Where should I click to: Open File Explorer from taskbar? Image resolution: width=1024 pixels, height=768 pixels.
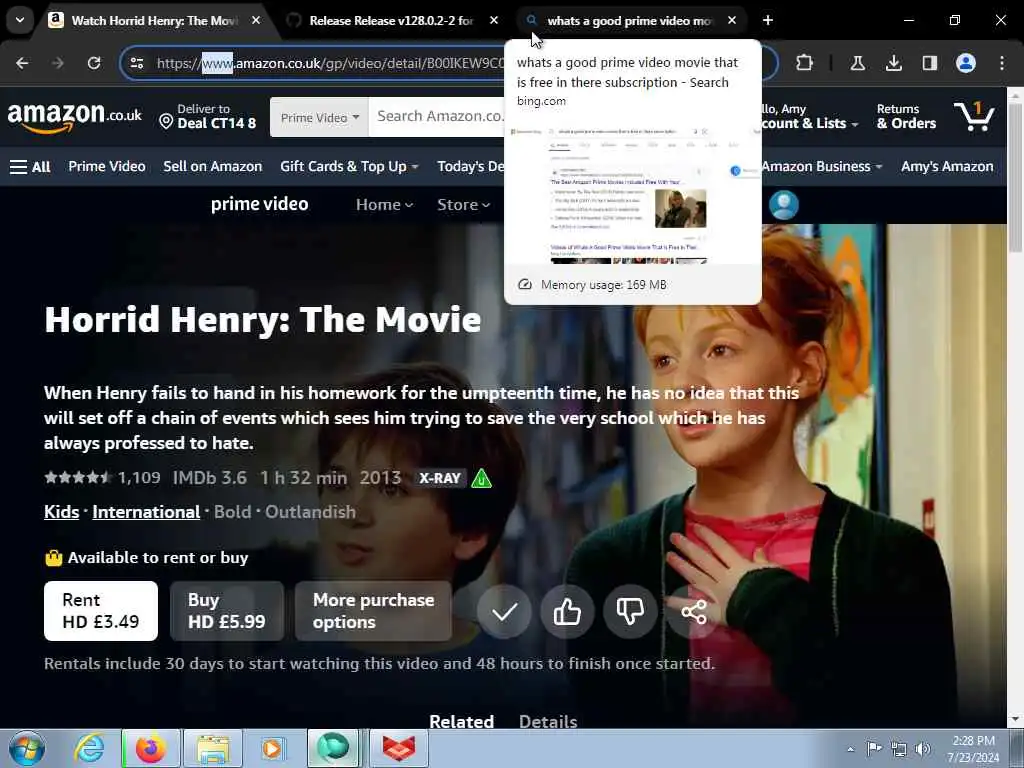pyautogui.click(x=213, y=748)
